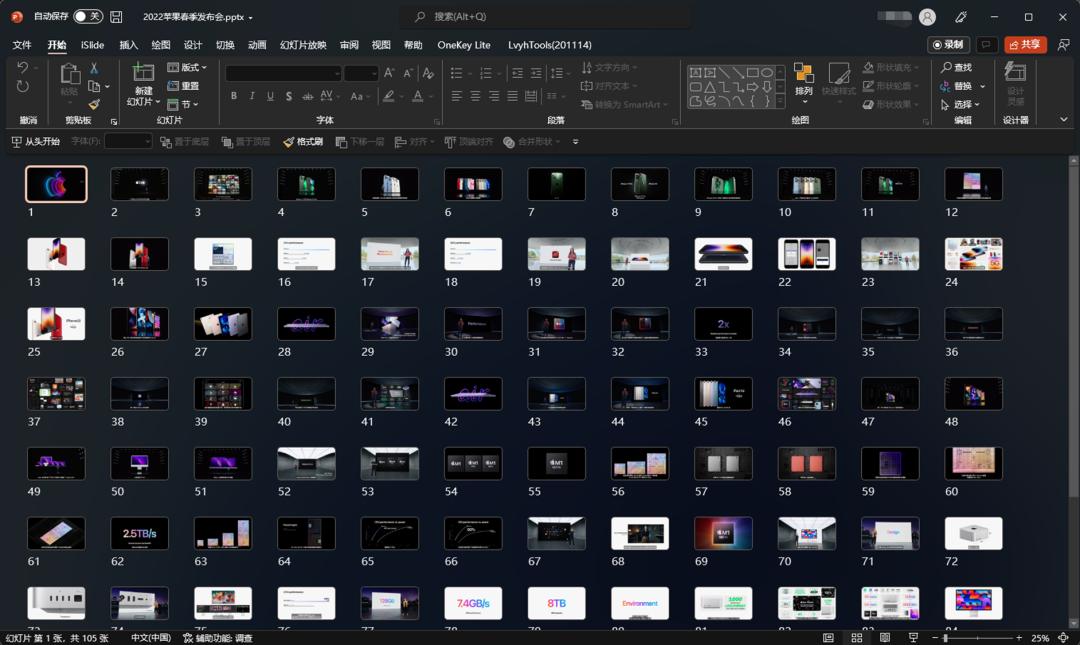Click the Save icon in title bar
Viewport: 1080px width, 645px height.
pos(116,17)
